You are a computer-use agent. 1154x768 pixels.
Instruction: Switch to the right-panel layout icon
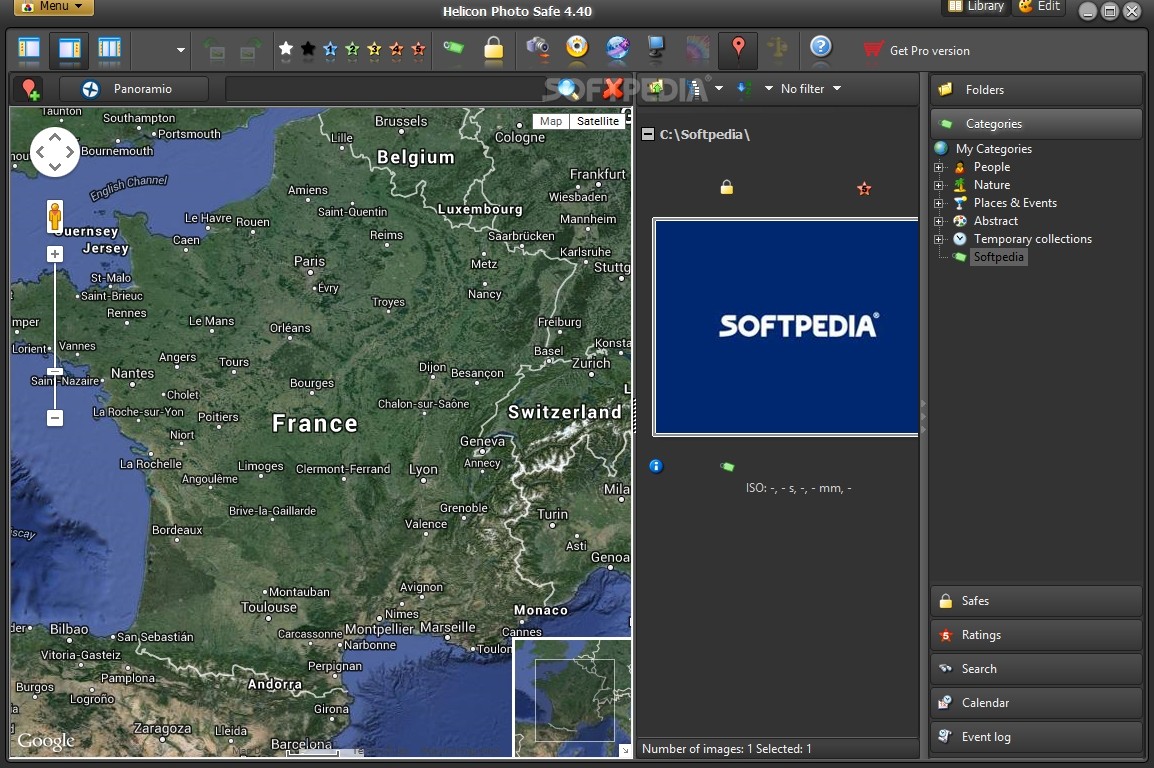(x=70, y=49)
